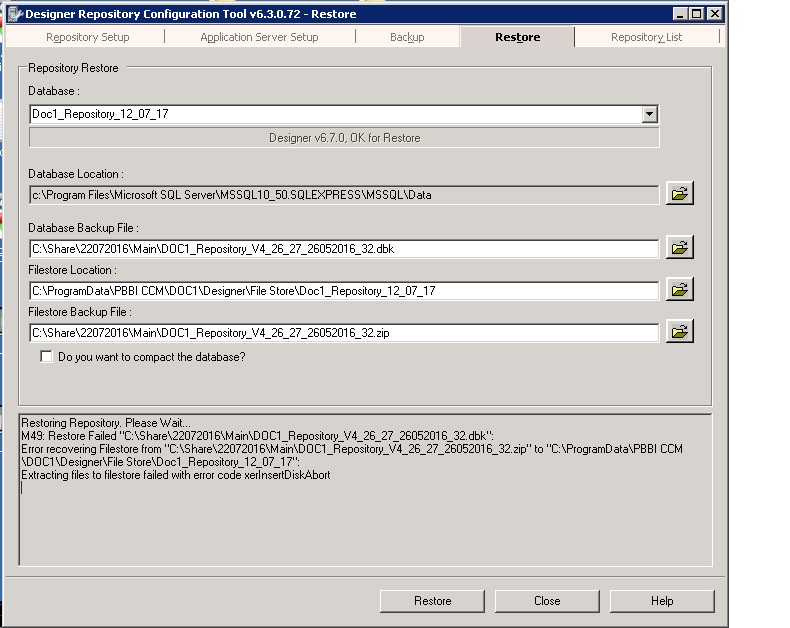
Task: Click the application icon in title bar
Action: pyautogui.click(x=12, y=14)
